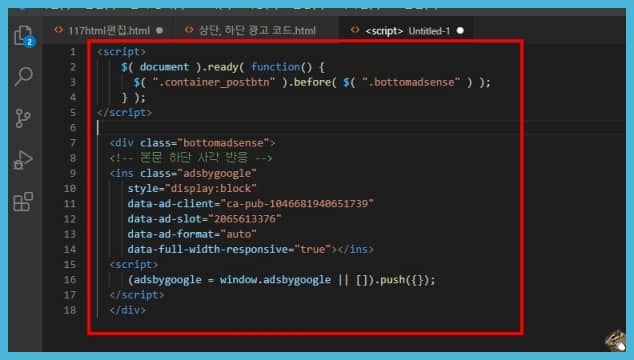Click the unsaved dot on Untitled-1 tab
Viewport: 634px width, 360px height.
[460, 31]
